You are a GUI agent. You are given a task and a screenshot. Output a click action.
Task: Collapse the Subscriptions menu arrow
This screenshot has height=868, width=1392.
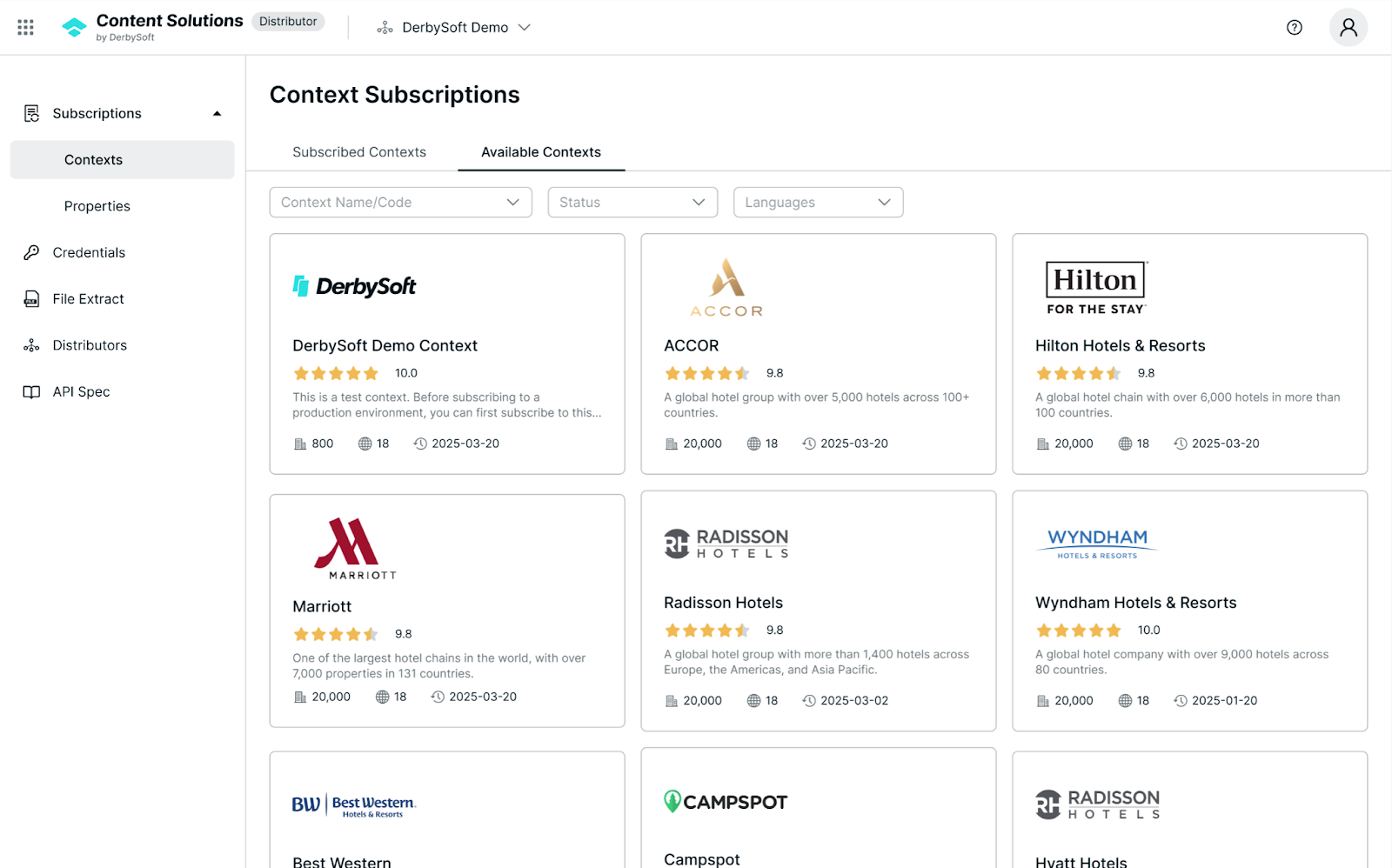[217, 114]
